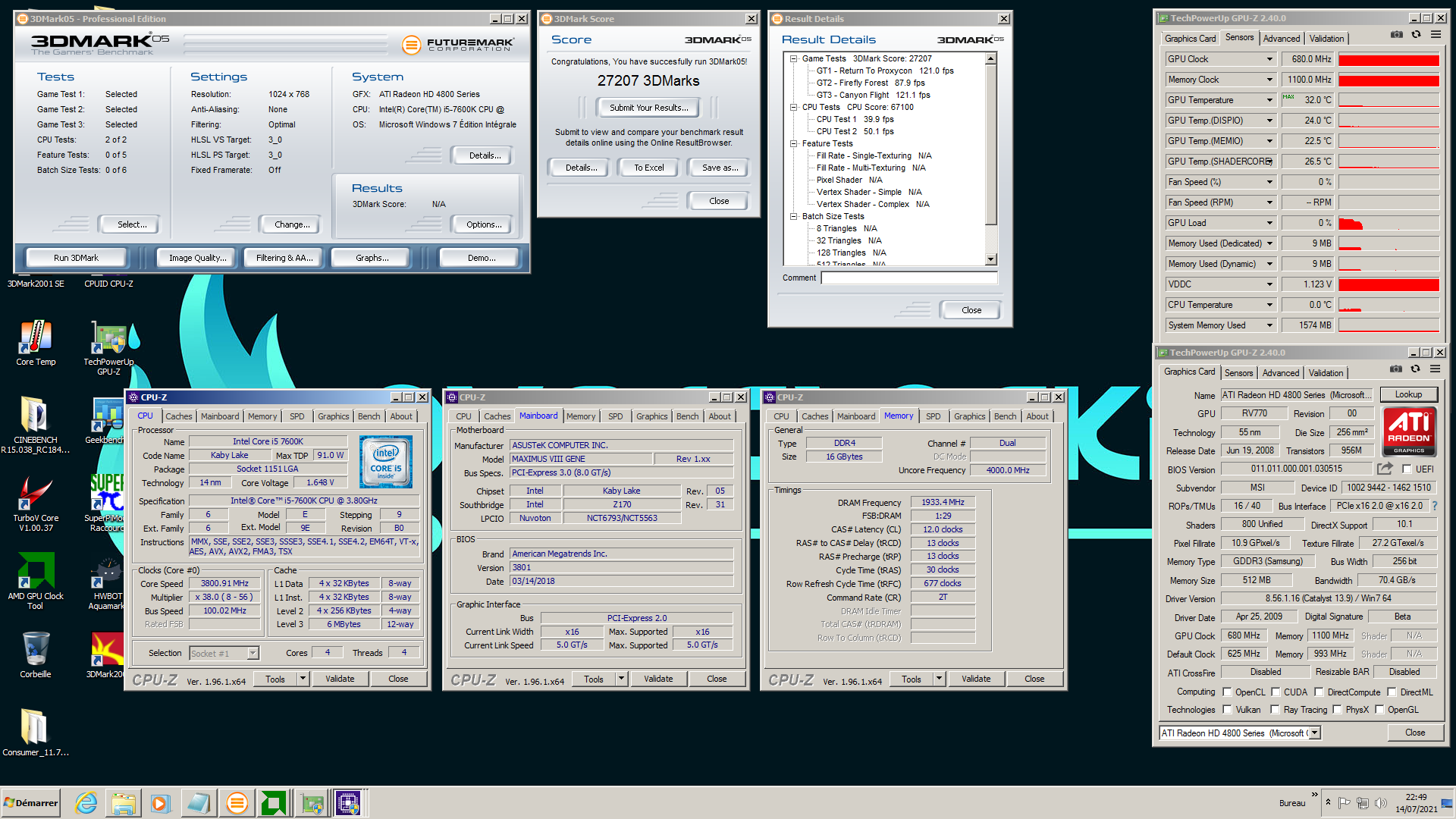This screenshot has height=819, width=1456.
Task: Switch to Bench tab in first CPU-Z window
Action: (369, 416)
